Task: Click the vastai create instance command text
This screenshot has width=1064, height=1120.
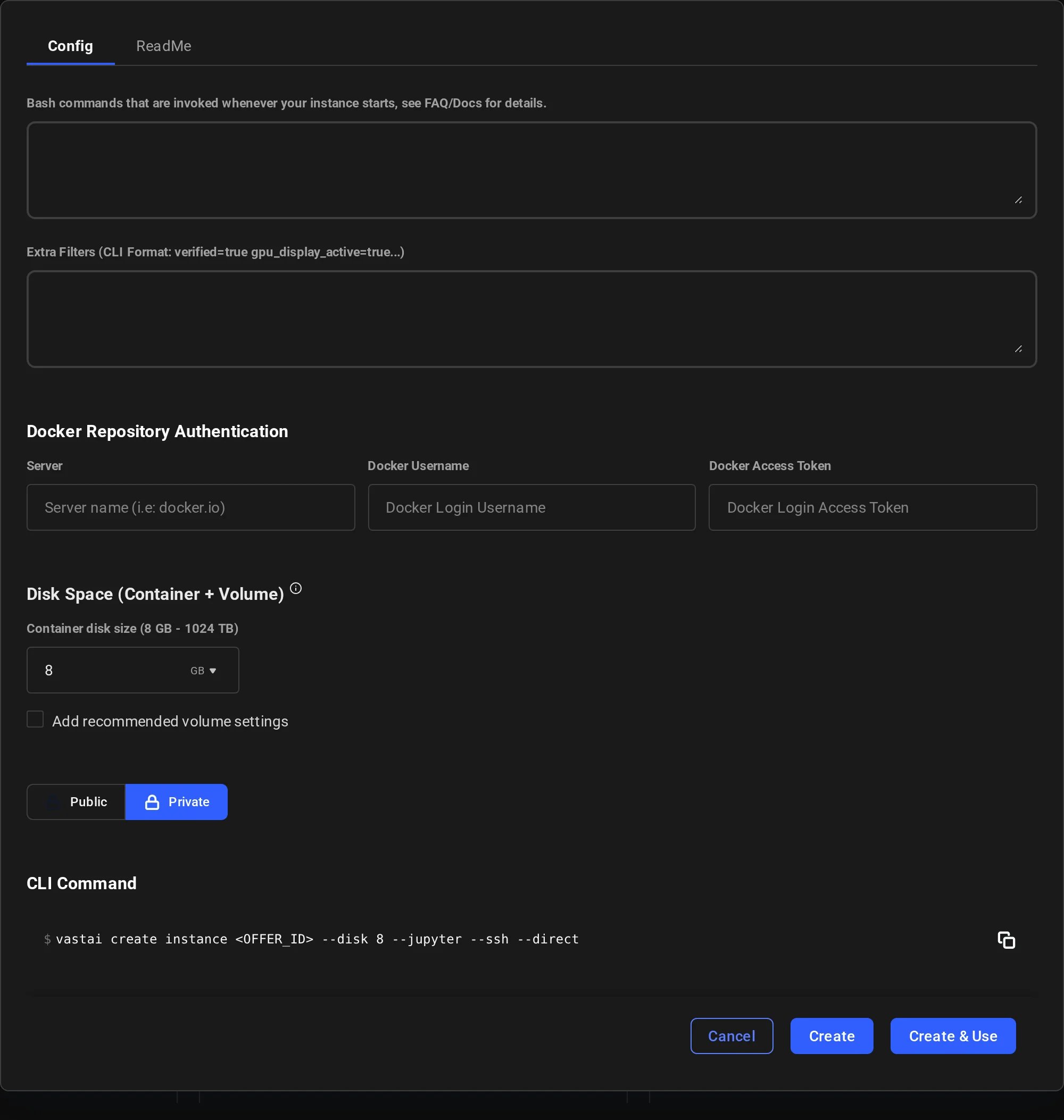Action: (317, 939)
